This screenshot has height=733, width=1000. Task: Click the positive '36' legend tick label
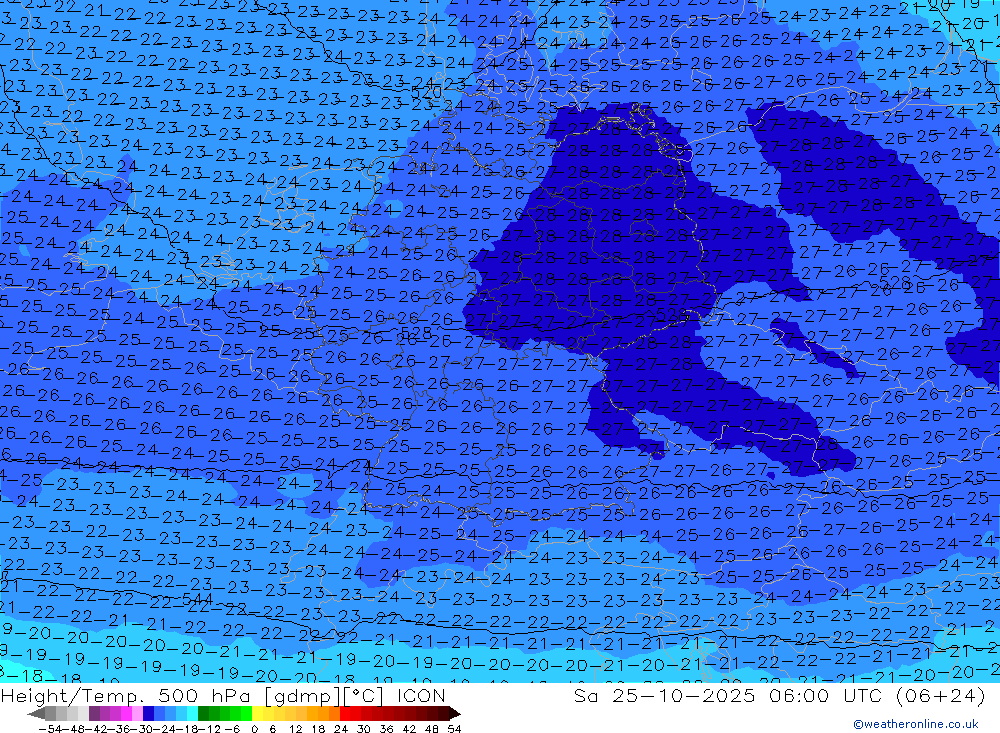386,729
